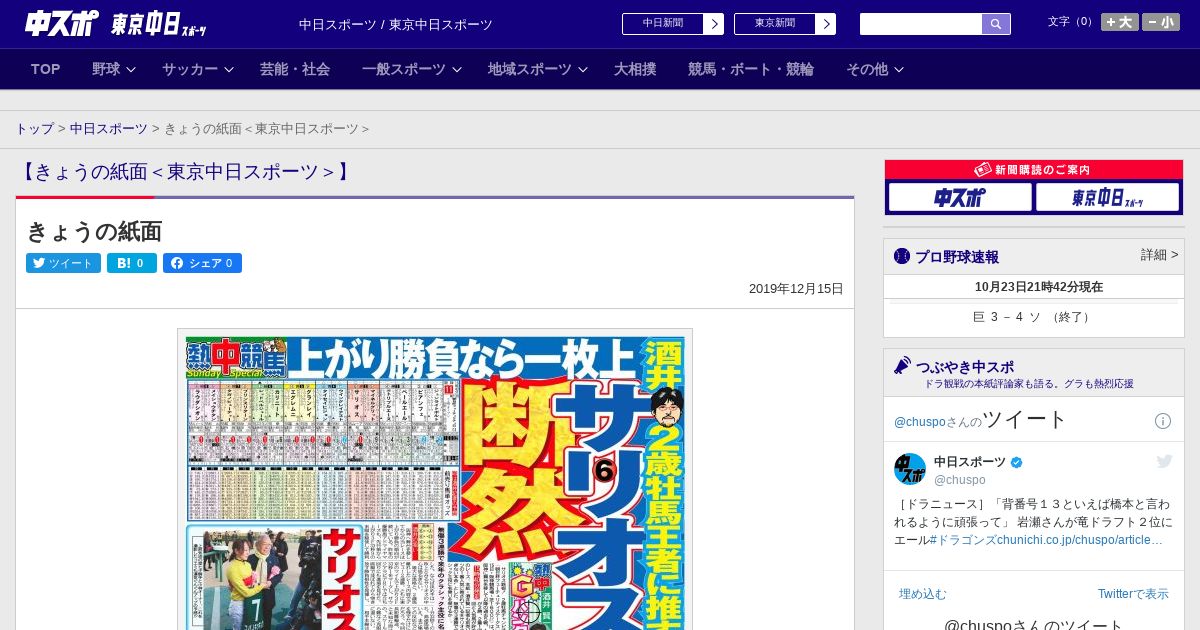
Task: Focus the header search input field
Action: [x=921, y=24]
